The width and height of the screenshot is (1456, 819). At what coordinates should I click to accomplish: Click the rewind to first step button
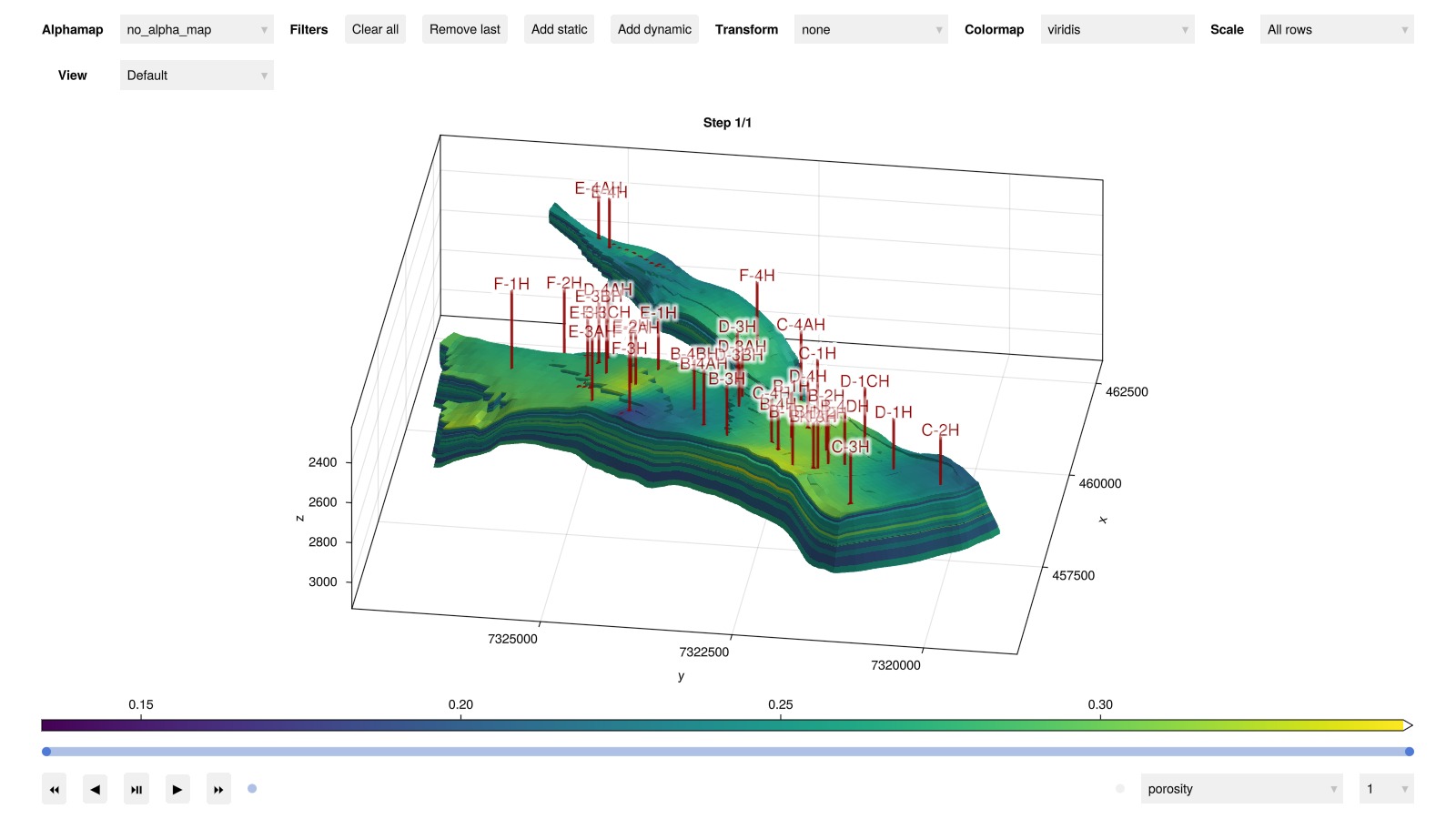[x=55, y=789]
